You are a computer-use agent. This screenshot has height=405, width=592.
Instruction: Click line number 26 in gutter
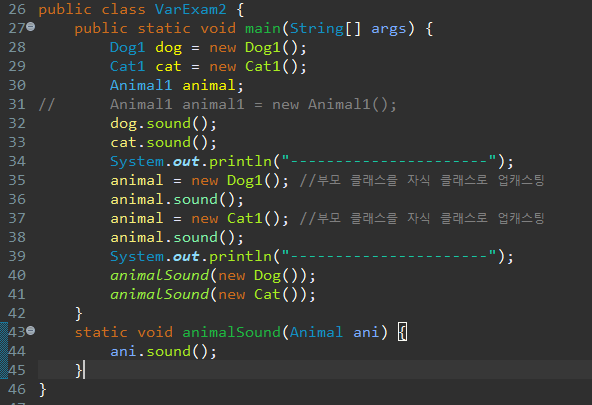[17, 9]
